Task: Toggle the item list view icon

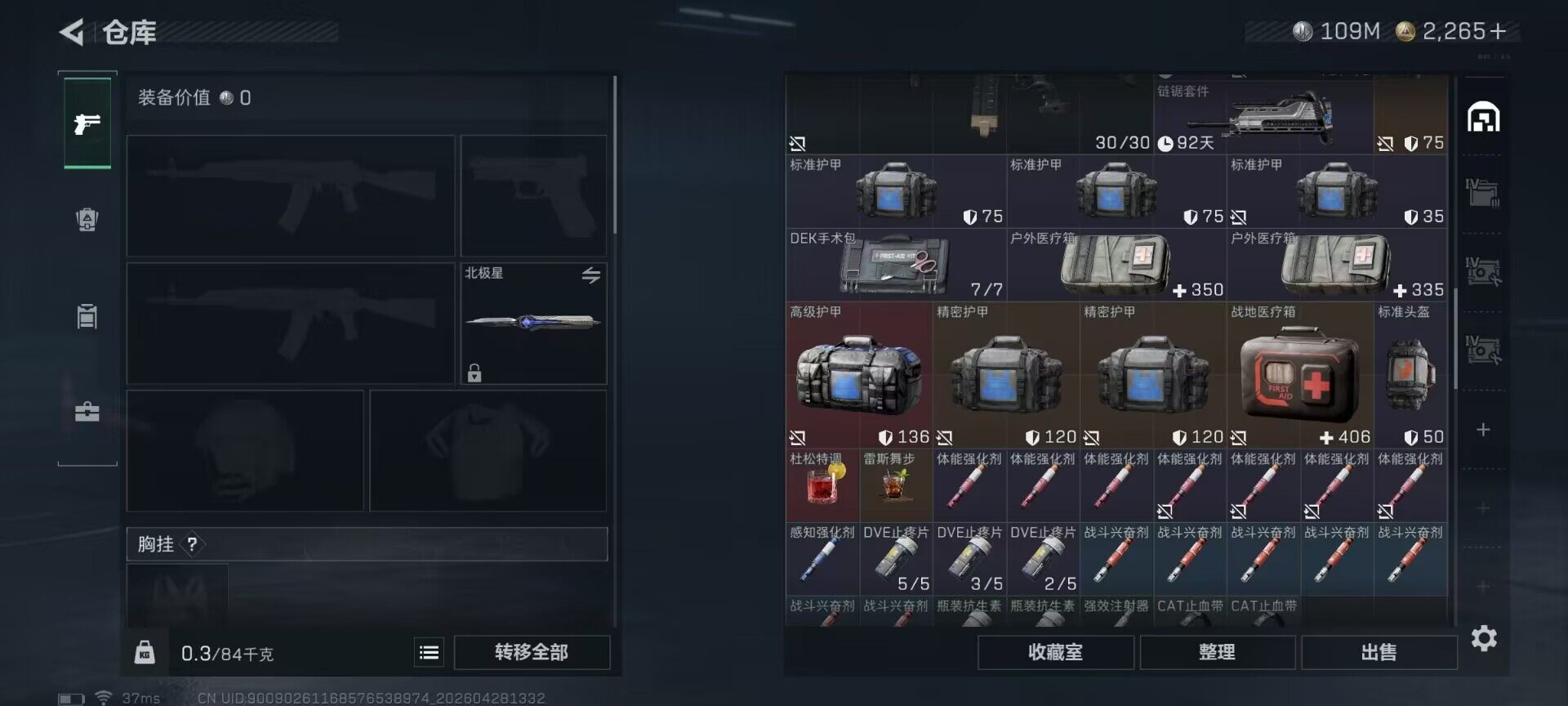Action: (x=429, y=652)
